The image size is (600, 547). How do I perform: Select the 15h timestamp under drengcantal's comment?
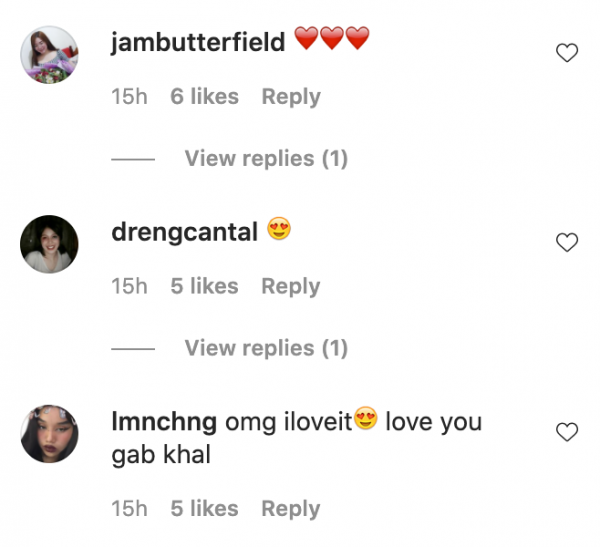[129, 286]
